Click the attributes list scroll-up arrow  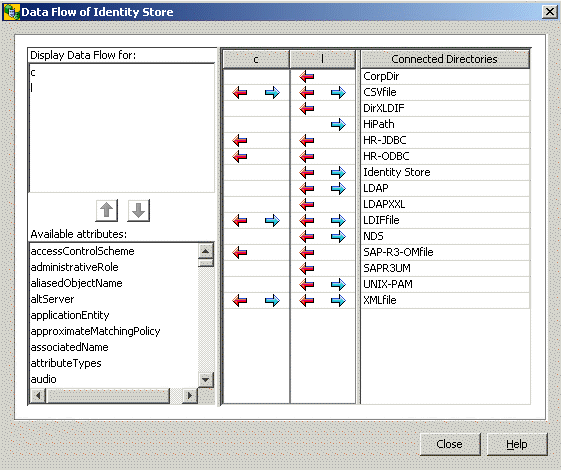click(x=205, y=251)
